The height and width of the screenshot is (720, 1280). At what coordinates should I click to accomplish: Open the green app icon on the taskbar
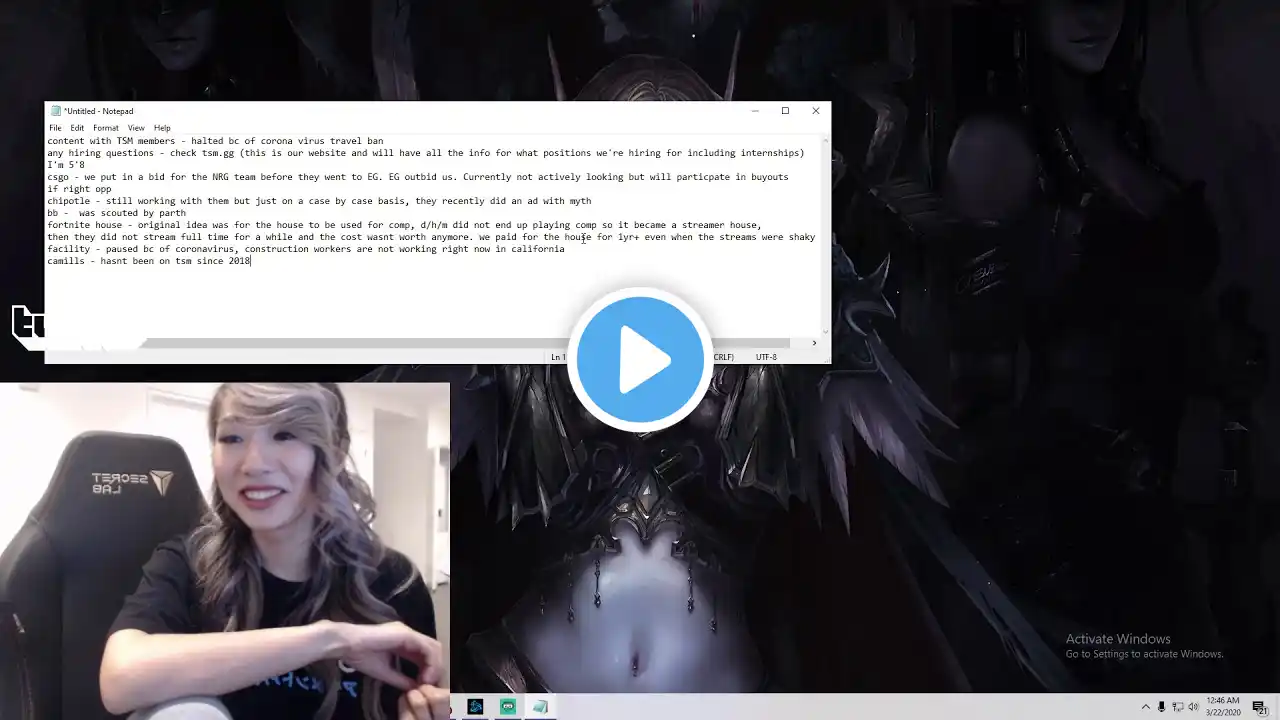click(508, 707)
